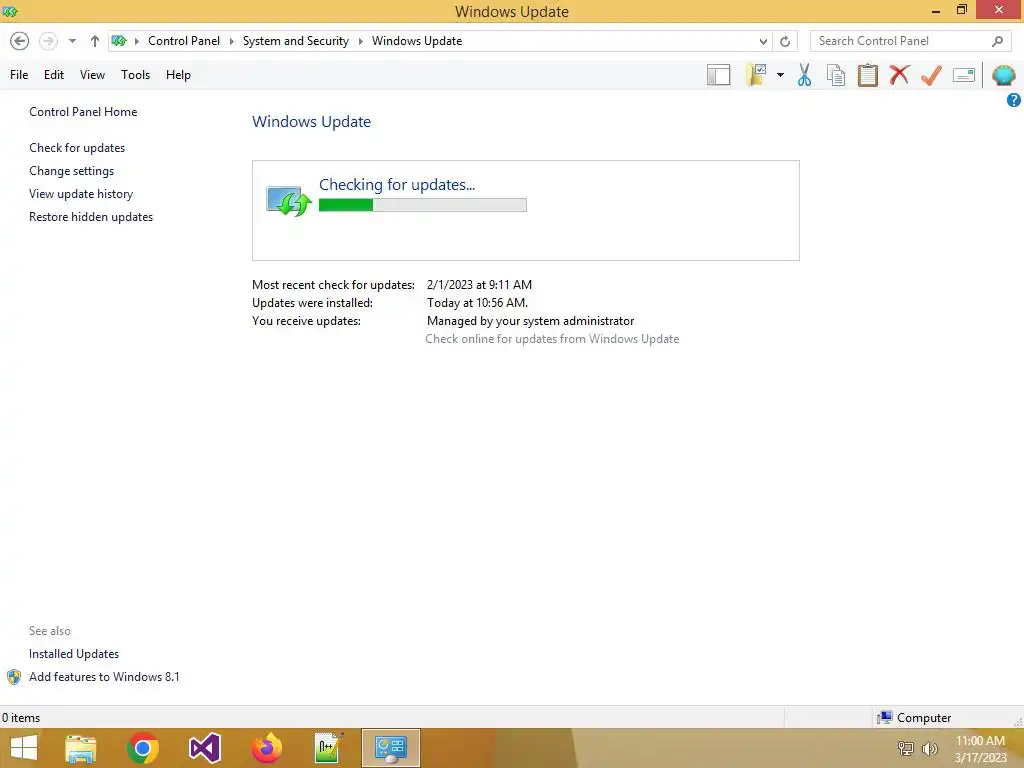Click the Windows Update heading text
1024x768 pixels.
(312, 122)
